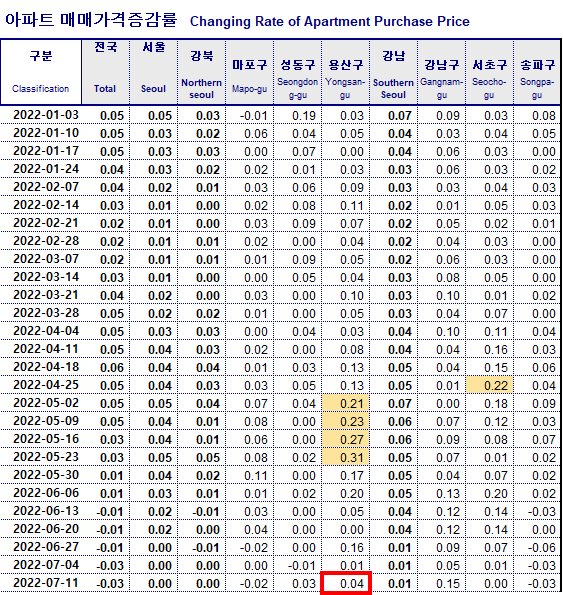Select highlighted Yongsan-gu value 0.27 for 2022-05-16
The height and width of the screenshot is (595, 563).
346,439
